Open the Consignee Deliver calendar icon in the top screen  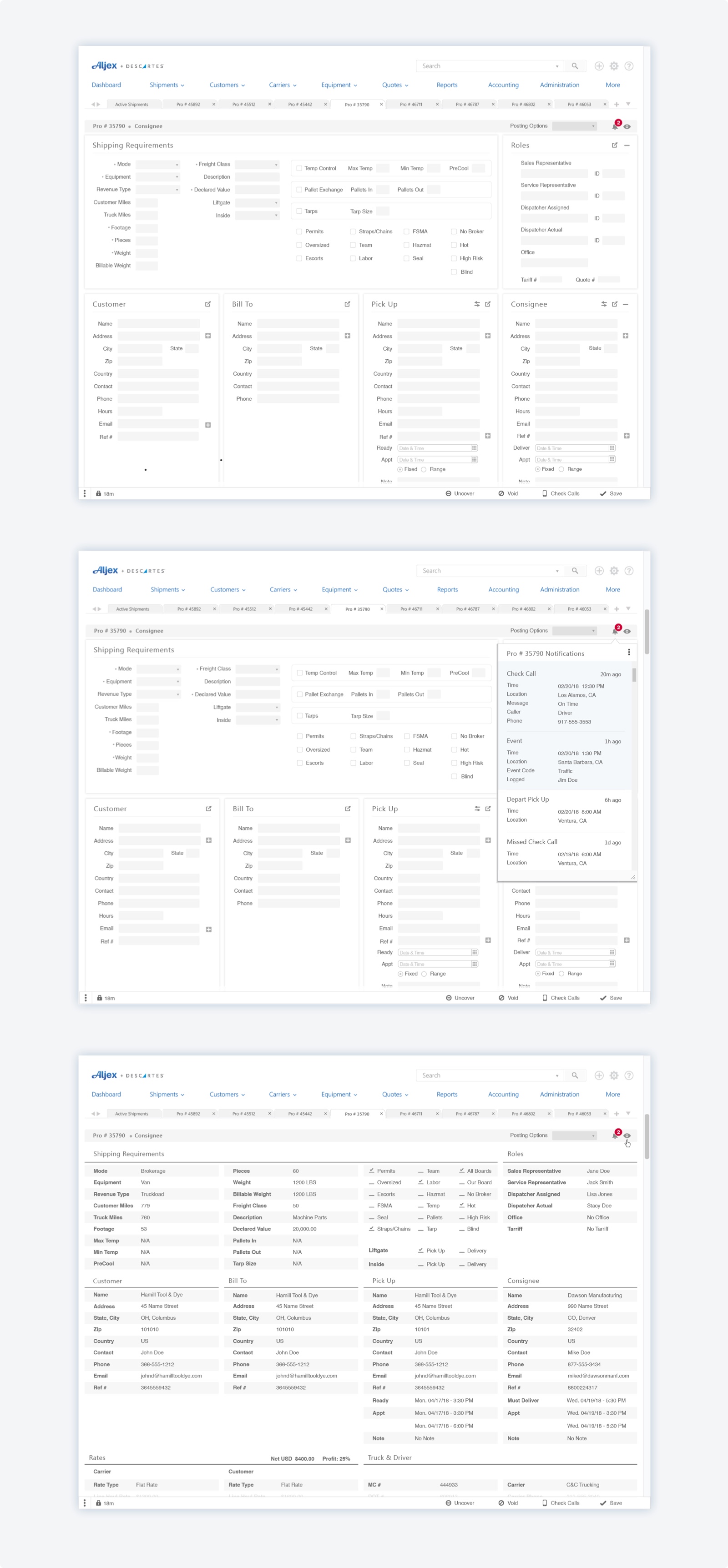(x=612, y=448)
